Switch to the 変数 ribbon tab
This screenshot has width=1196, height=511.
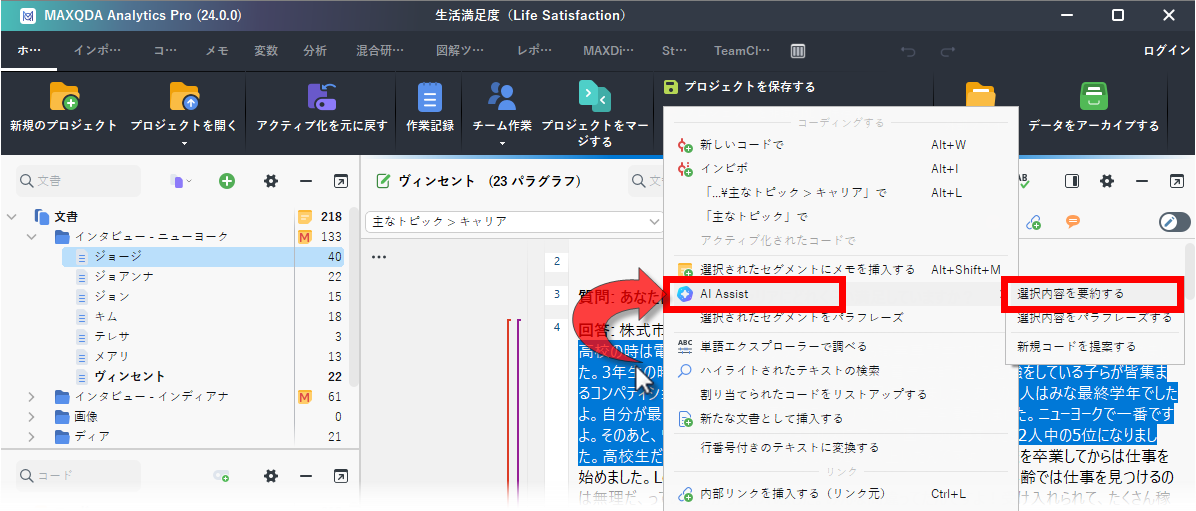[266, 51]
